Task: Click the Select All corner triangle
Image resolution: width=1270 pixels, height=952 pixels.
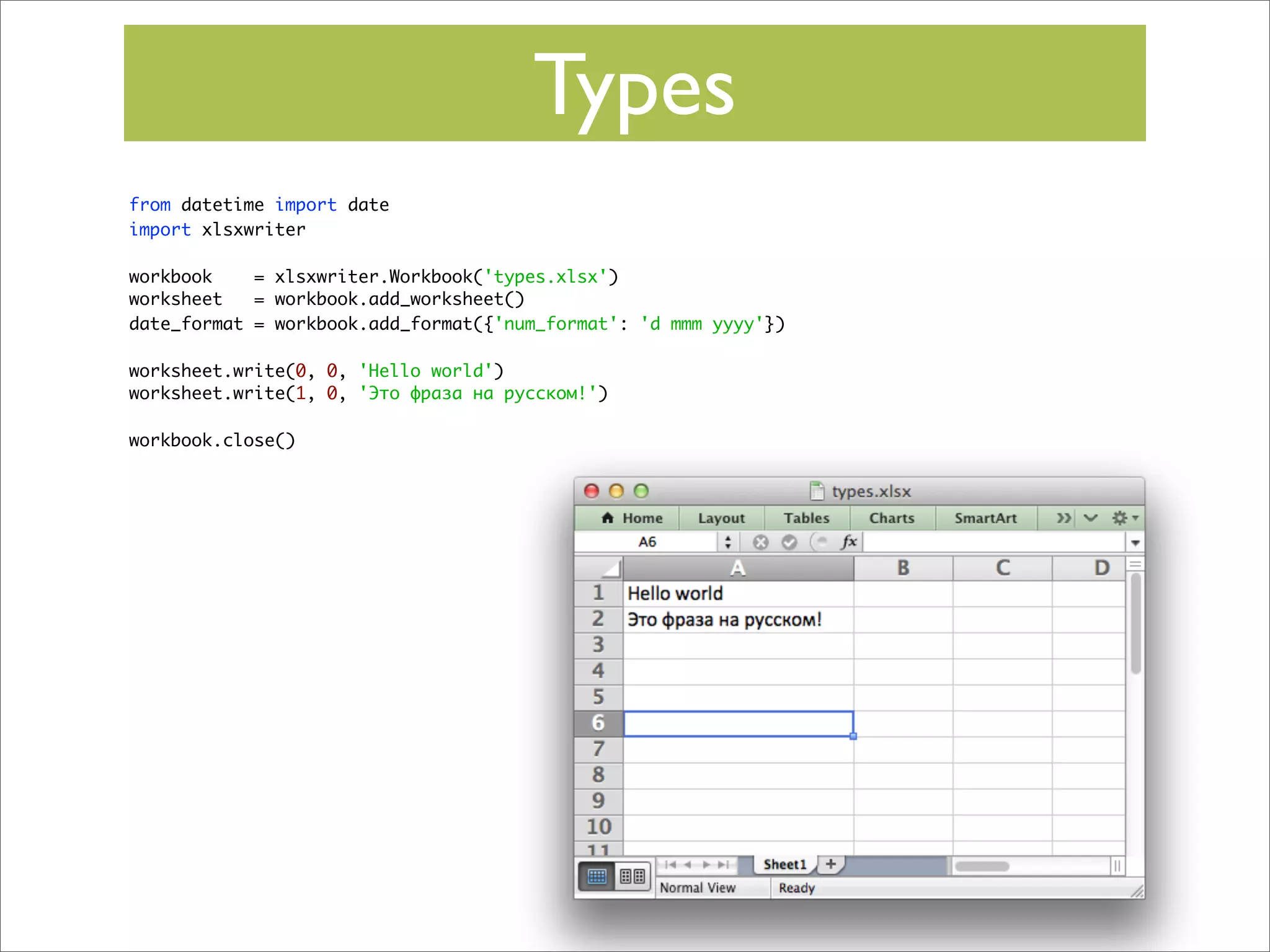Action: (599, 568)
